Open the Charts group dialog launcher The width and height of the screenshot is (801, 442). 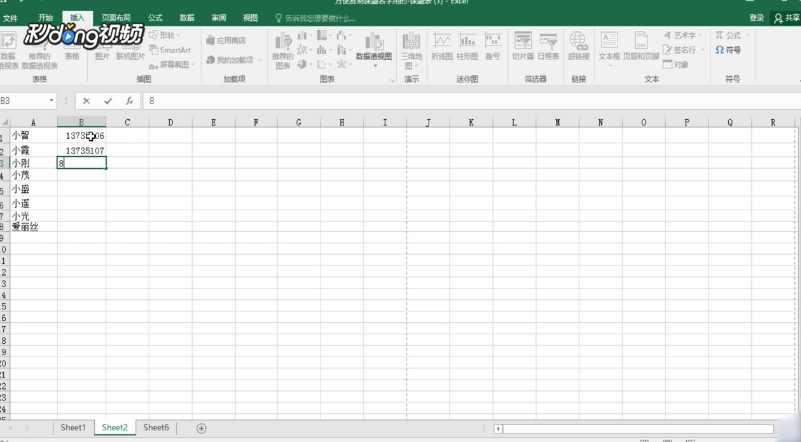391,80
